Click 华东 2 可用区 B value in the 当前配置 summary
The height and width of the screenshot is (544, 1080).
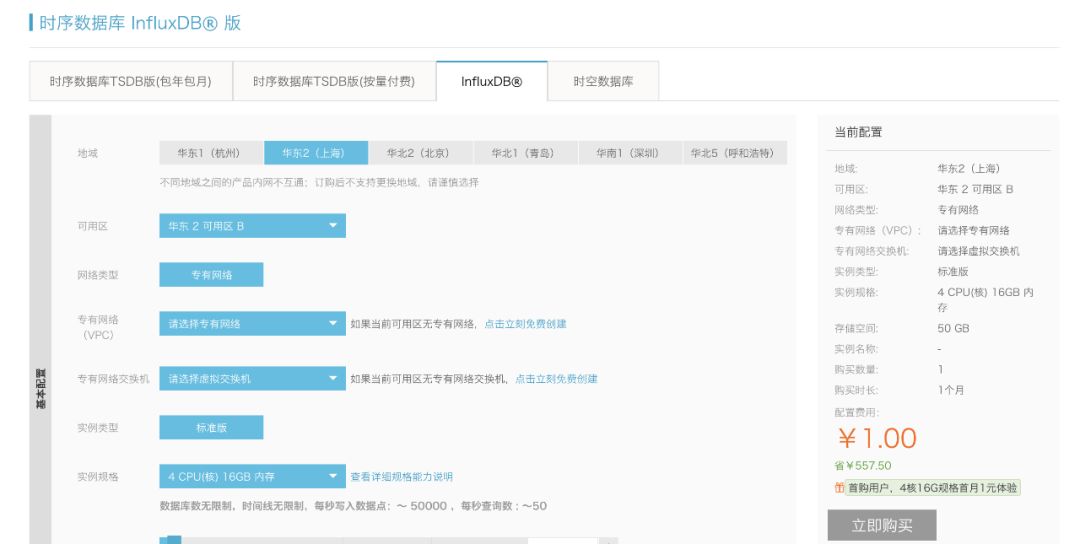coord(975,189)
